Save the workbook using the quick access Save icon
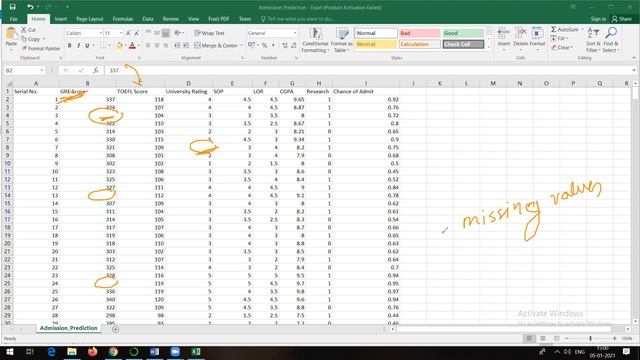This screenshot has height=360, width=640. [x=12, y=7]
